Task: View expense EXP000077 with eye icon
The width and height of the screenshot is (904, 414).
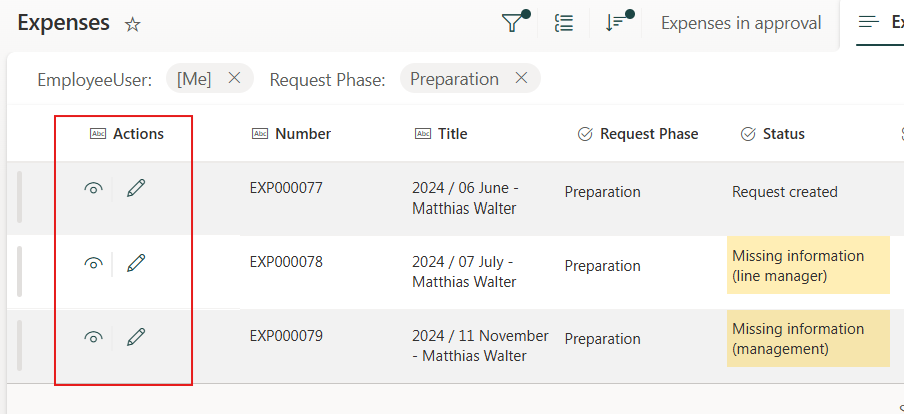Action: [x=93, y=189]
